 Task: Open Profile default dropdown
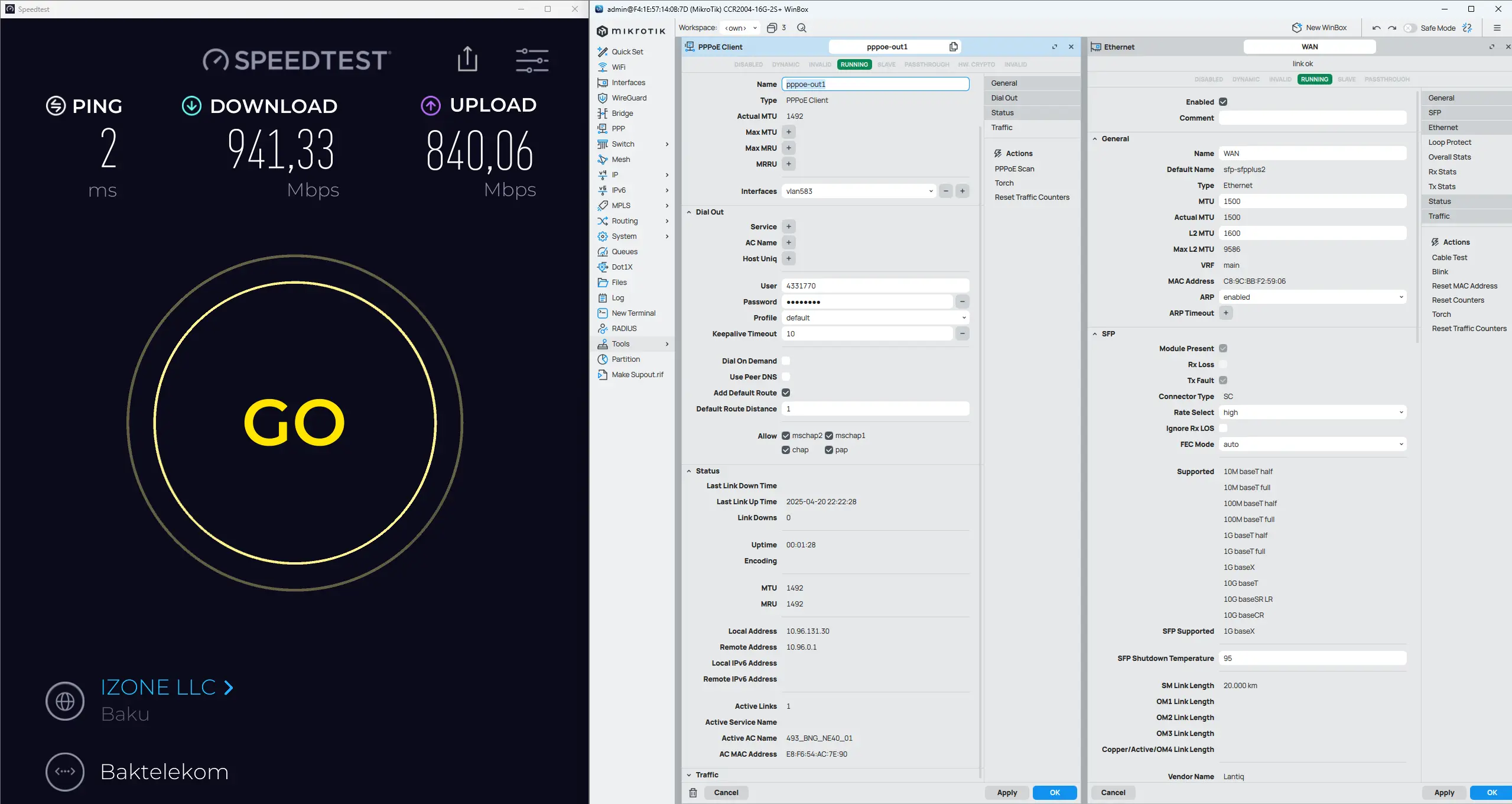pos(875,317)
